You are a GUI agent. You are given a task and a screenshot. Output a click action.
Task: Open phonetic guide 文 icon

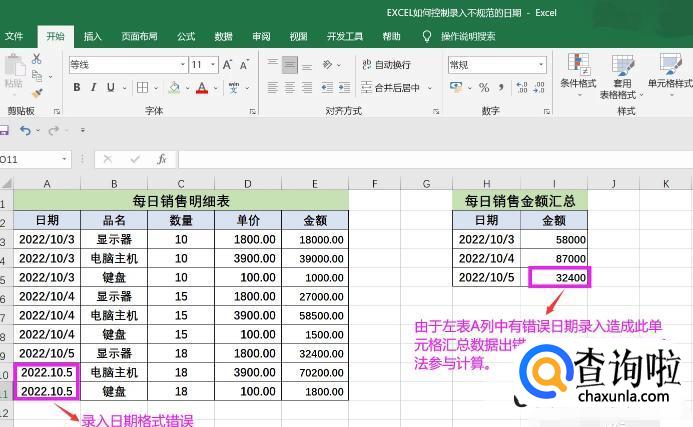pyautogui.click(x=234, y=88)
